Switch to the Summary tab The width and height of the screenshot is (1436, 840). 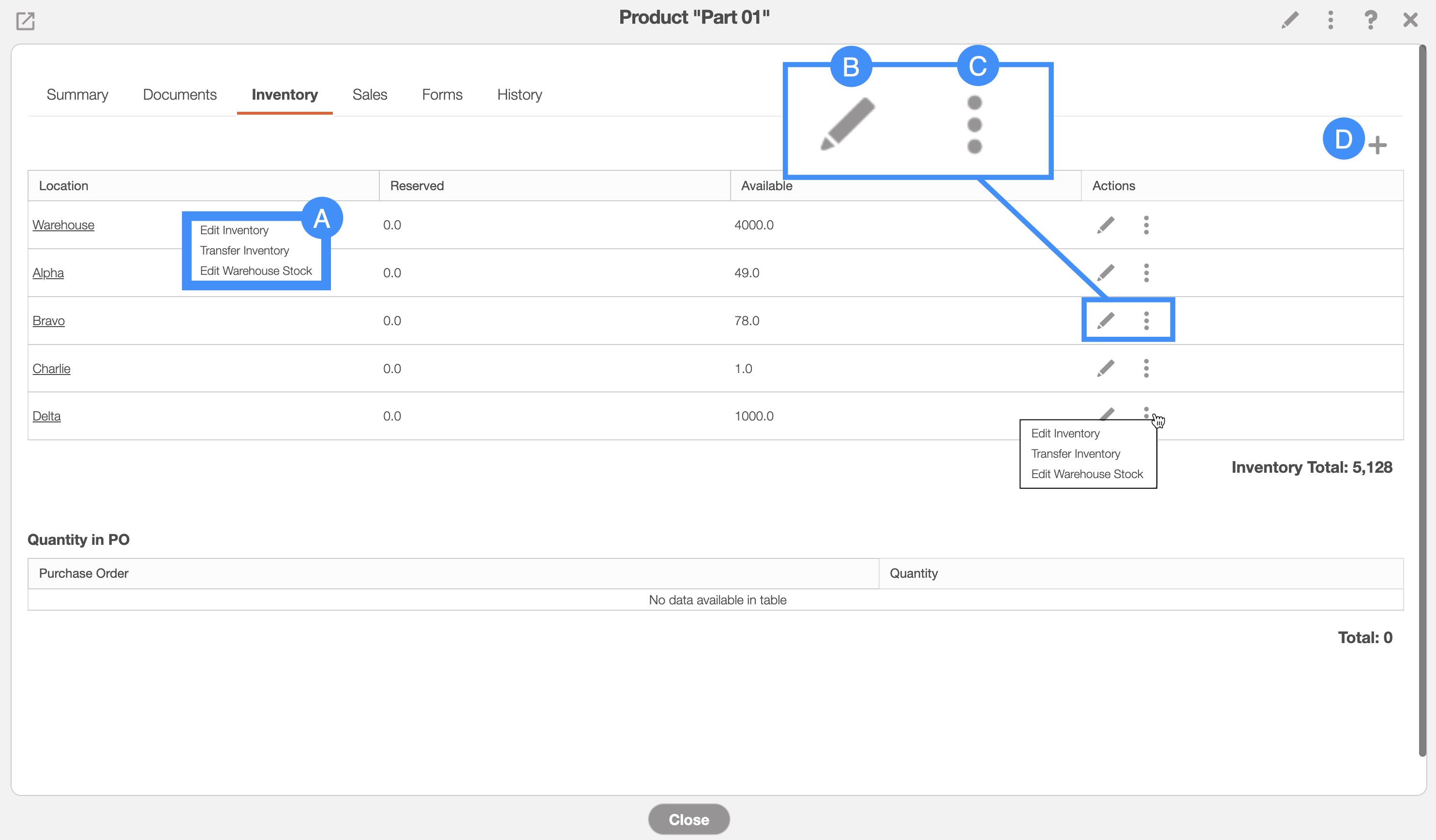click(77, 95)
